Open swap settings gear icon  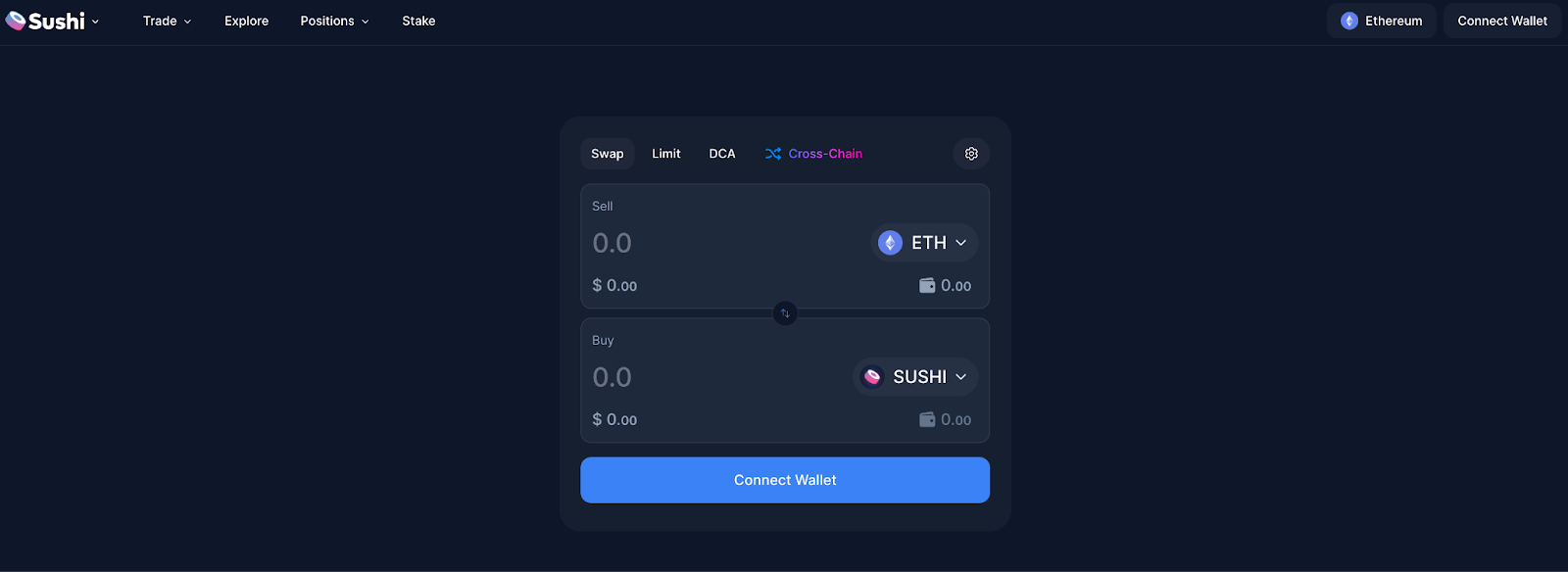(x=971, y=154)
